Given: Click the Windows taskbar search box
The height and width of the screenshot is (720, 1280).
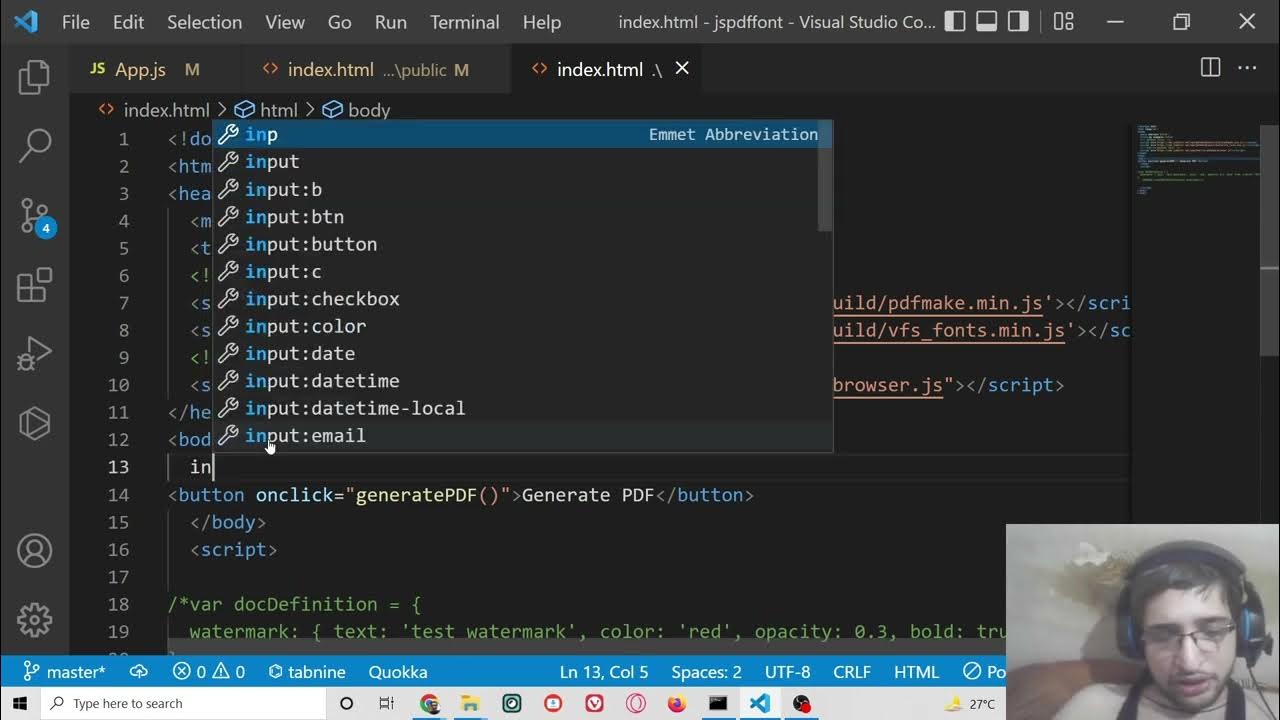Looking at the screenshot, I should [x=185, y=704].
